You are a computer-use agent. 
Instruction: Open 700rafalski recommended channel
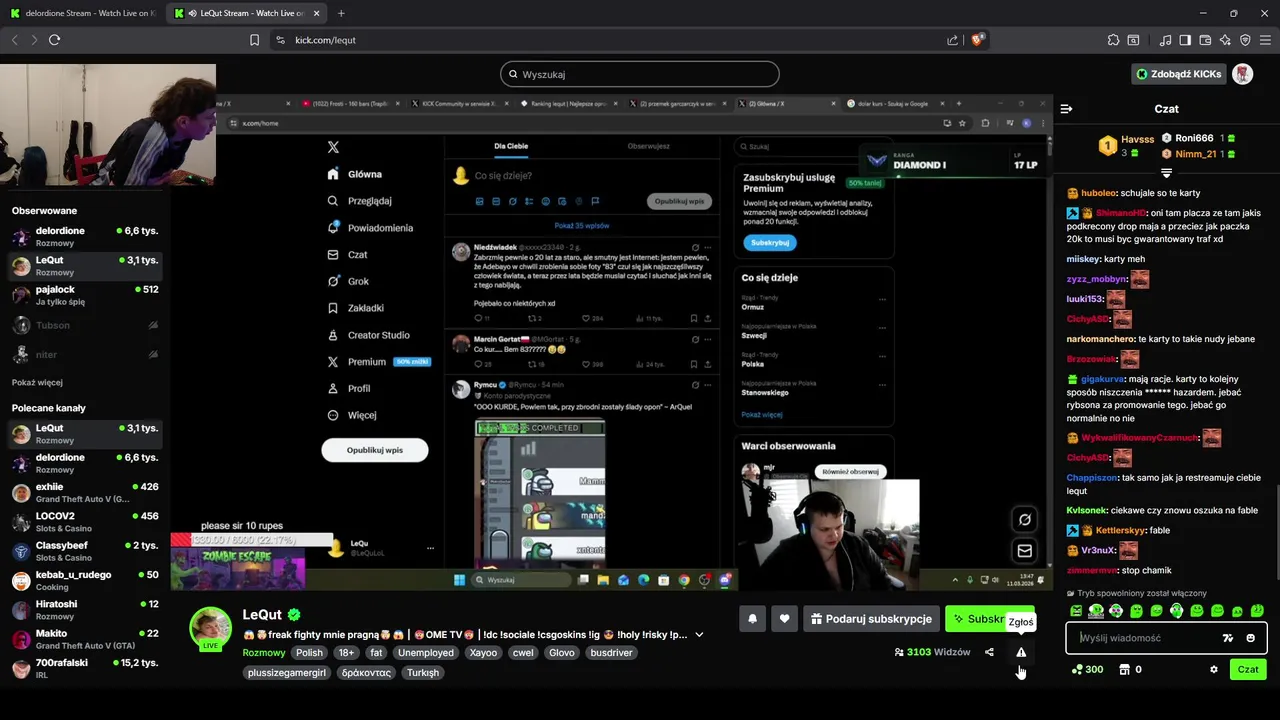click(85, 668)
